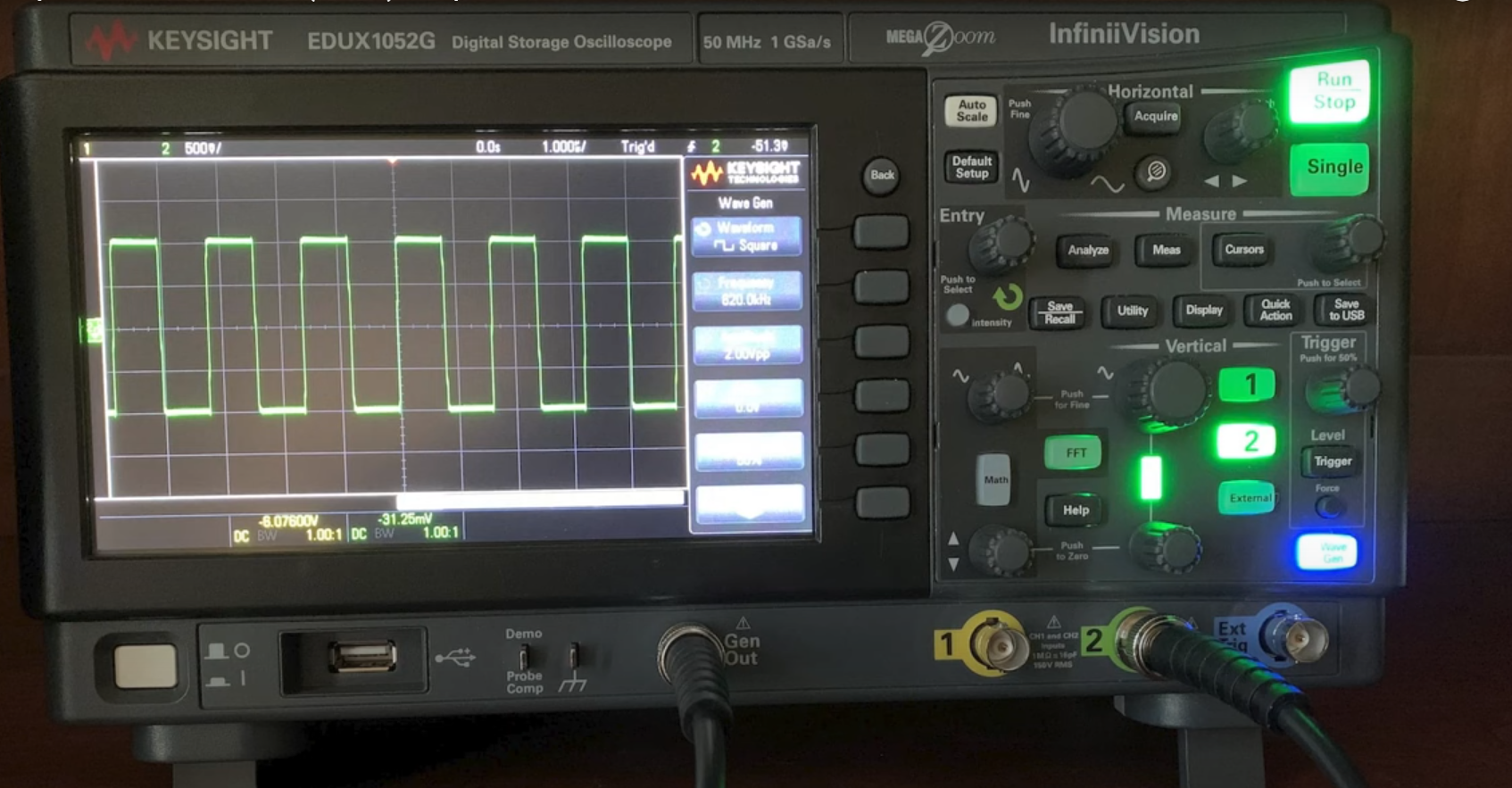This screenshot has width=1512, height=788.
Task: Tap the zoom magnifier button in Horizontal section
Action: pos(1155,171)
